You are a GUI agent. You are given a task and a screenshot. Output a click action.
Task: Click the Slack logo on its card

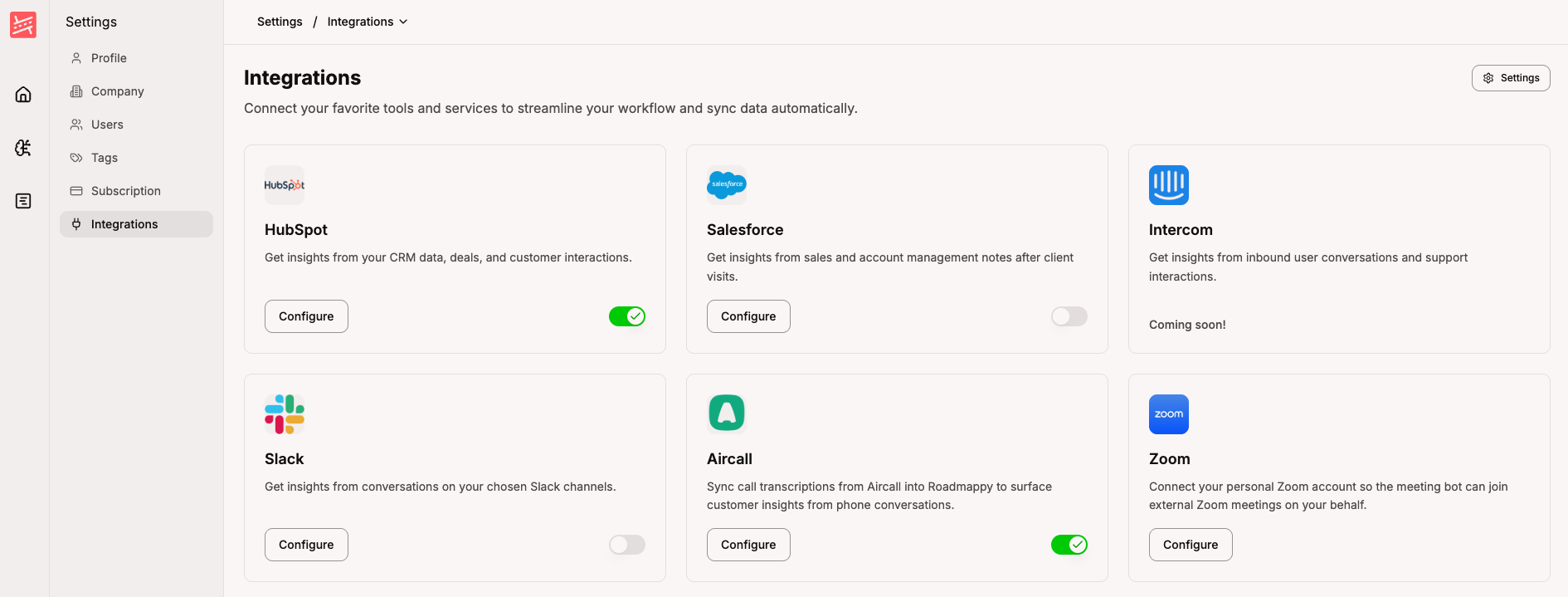tap(284, 413)
